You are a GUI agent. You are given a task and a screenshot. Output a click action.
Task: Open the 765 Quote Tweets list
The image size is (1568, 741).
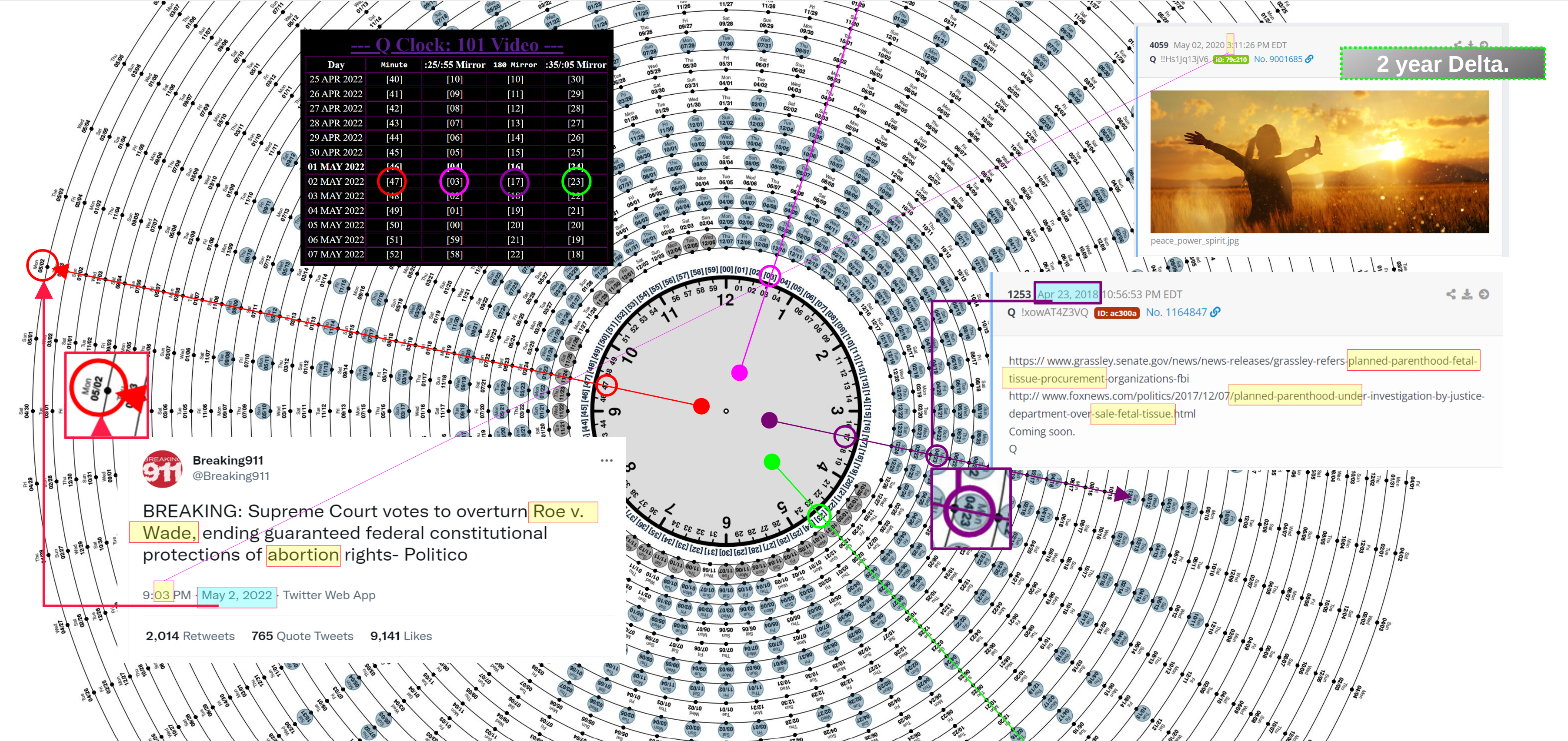click(x=302, y=636)
